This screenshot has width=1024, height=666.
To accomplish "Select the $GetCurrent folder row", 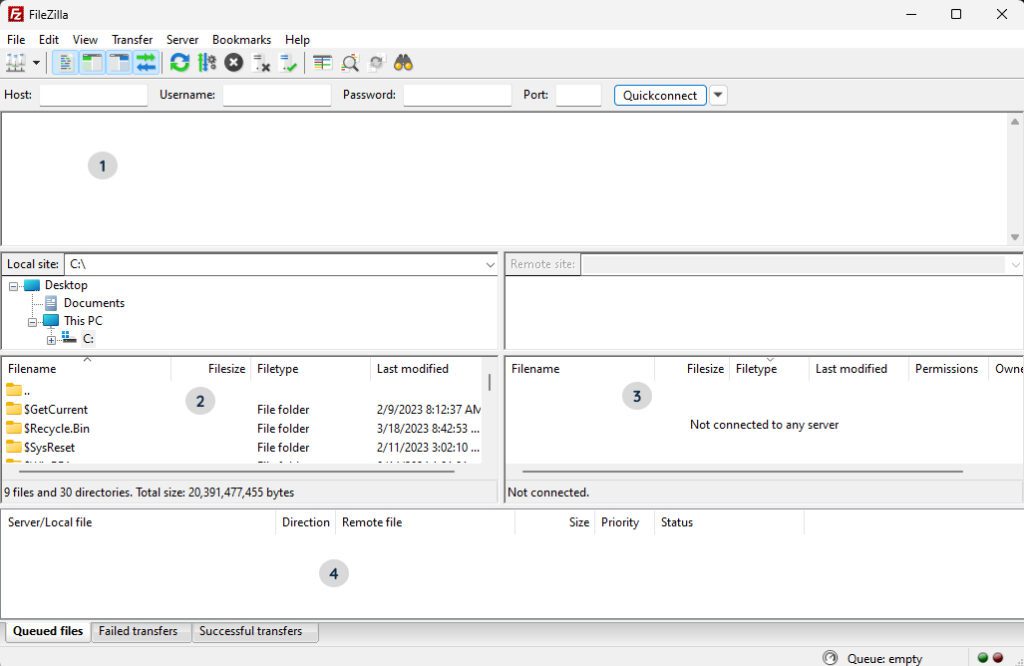I will (242, 409).
